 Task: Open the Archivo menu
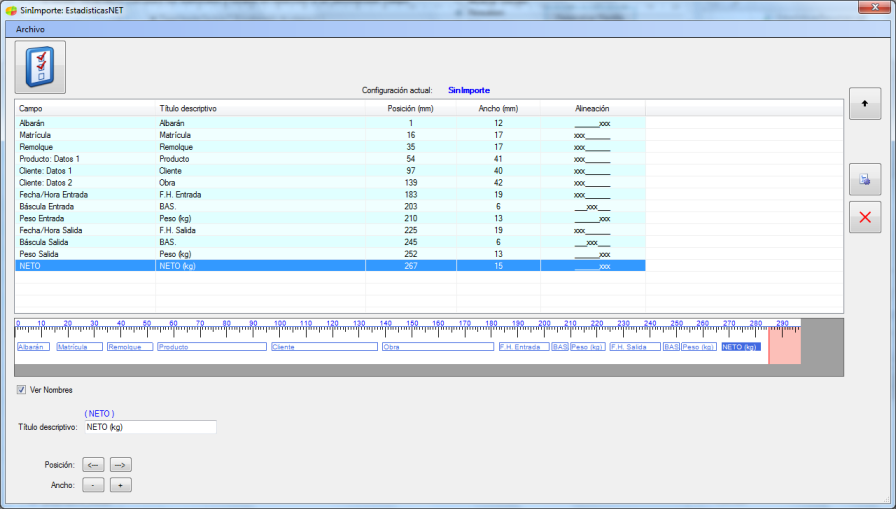click(30, 29)
